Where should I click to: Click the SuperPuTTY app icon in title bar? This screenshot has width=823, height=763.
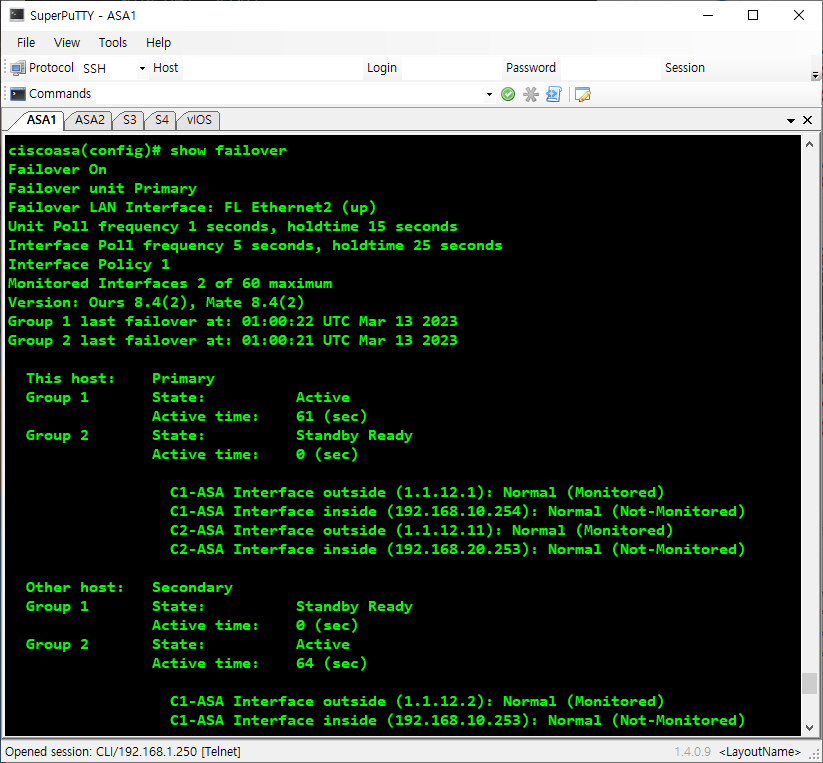pos(17,15)
